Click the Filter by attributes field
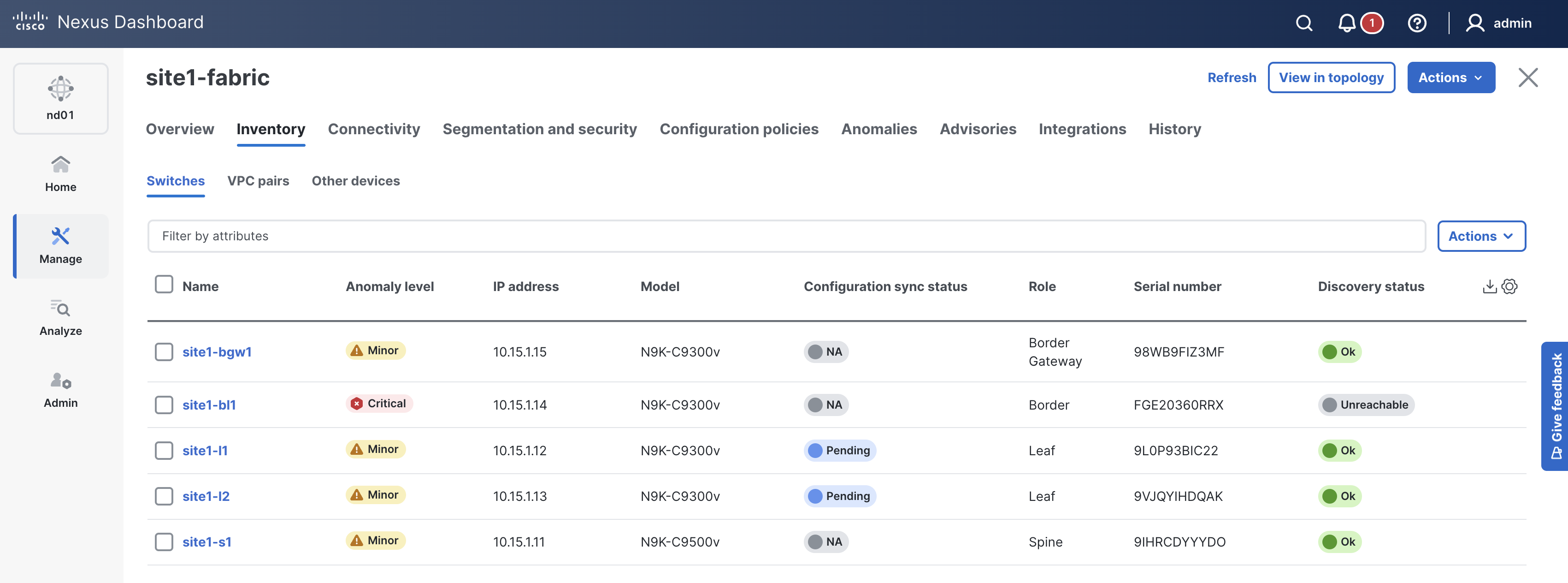 coord(785,236)
